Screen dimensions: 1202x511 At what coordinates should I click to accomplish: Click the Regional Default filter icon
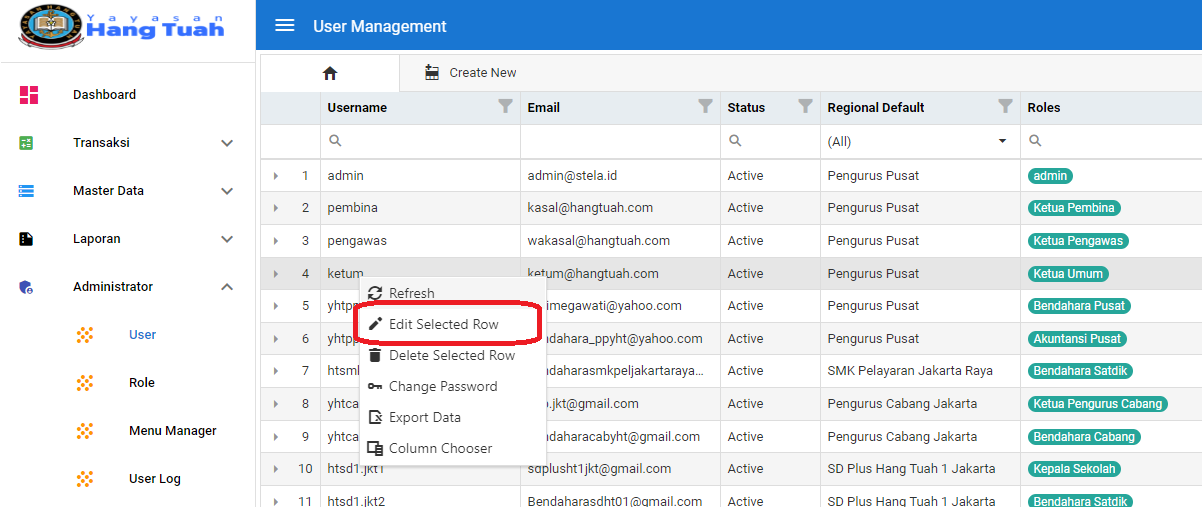click(x=1005, y=107)
